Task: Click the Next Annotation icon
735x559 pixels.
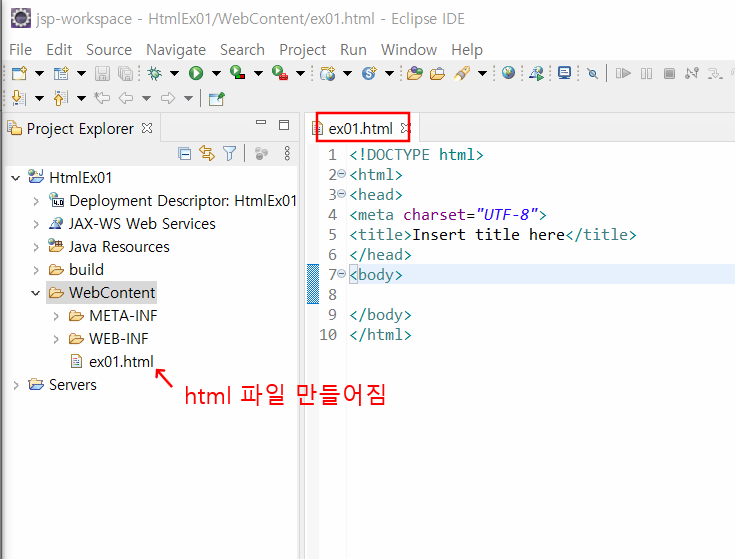Action: (x=18, y=98)
